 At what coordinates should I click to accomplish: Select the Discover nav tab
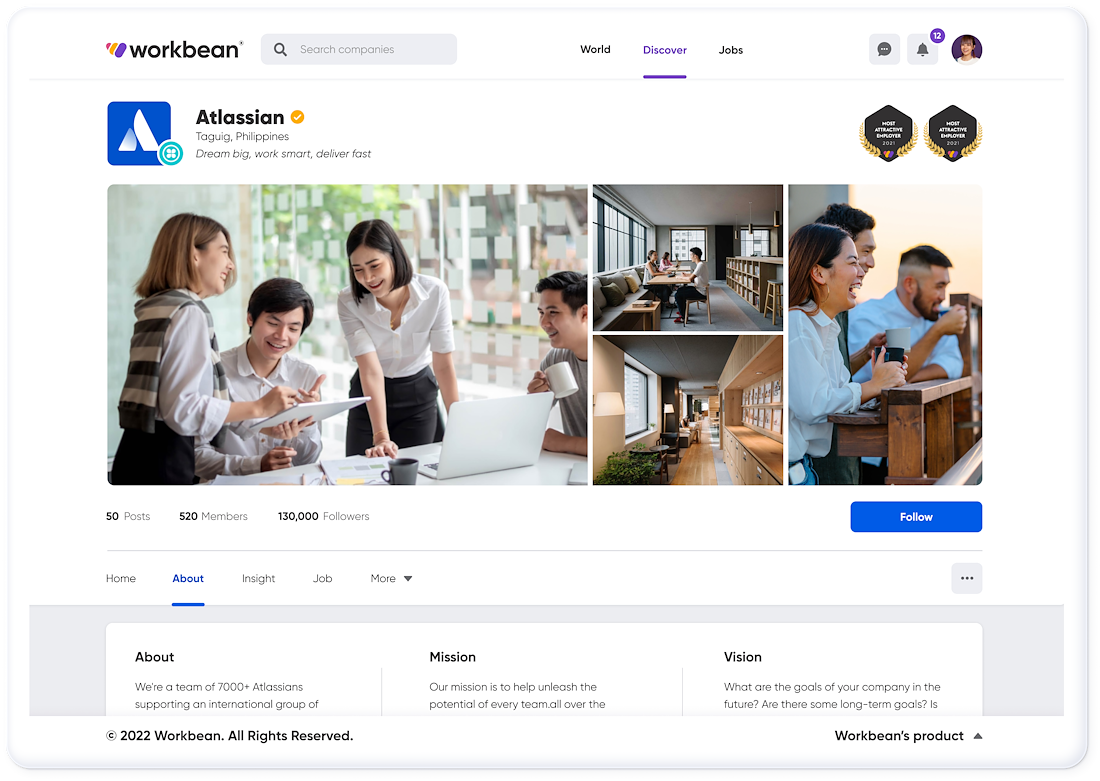[664, 50]
